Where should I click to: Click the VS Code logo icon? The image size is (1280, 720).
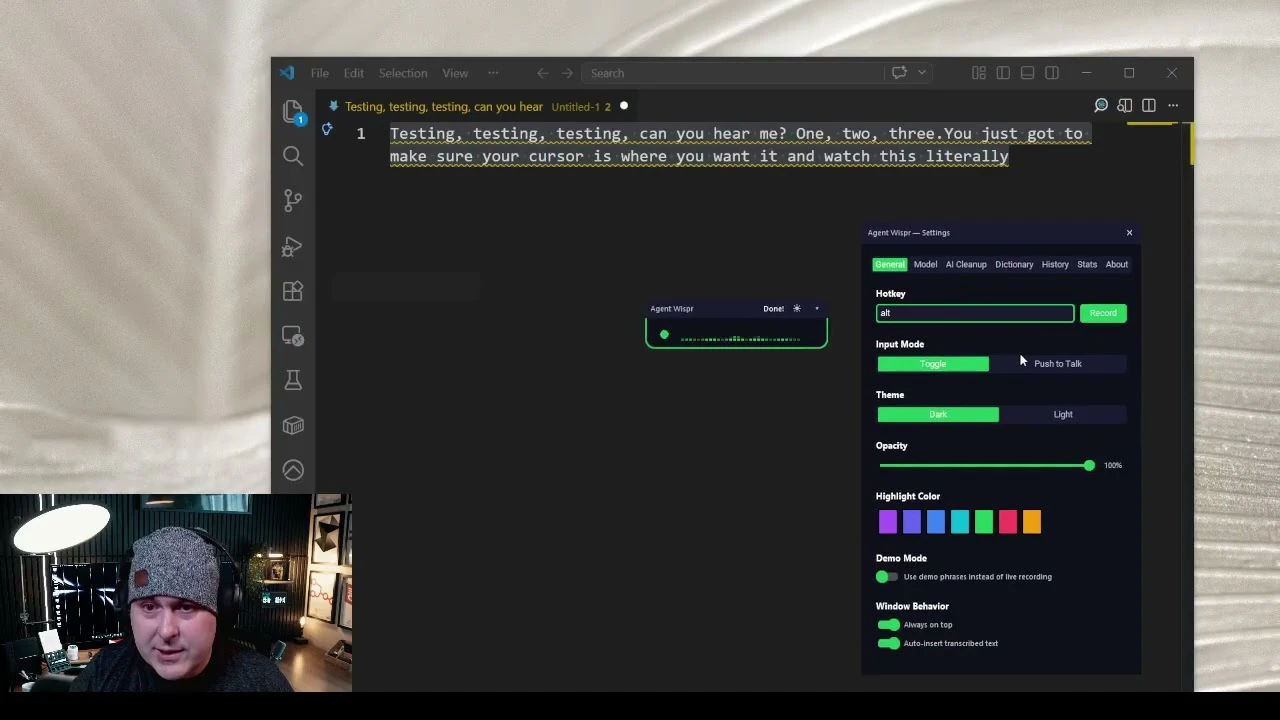[287, 73]
